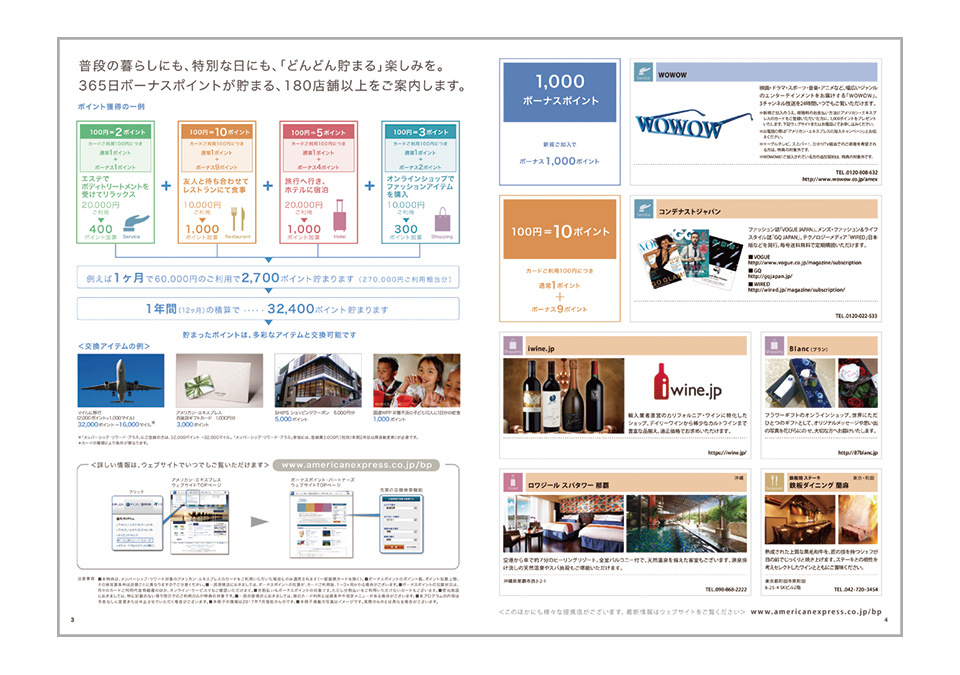Click the teppan counter photo of 鉄板ダイニング

(x=800, y=520)
